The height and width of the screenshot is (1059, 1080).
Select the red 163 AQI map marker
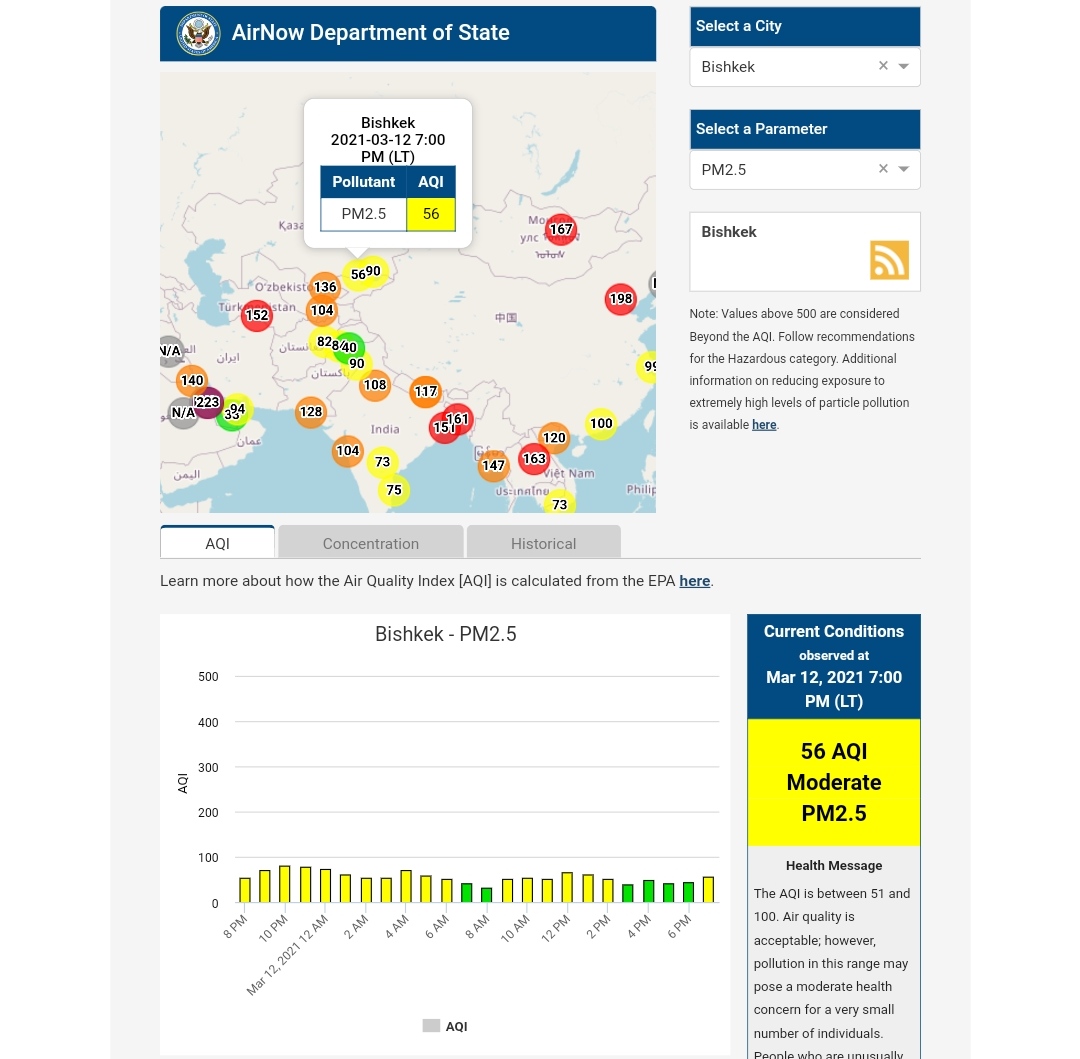tap(535, 460)
